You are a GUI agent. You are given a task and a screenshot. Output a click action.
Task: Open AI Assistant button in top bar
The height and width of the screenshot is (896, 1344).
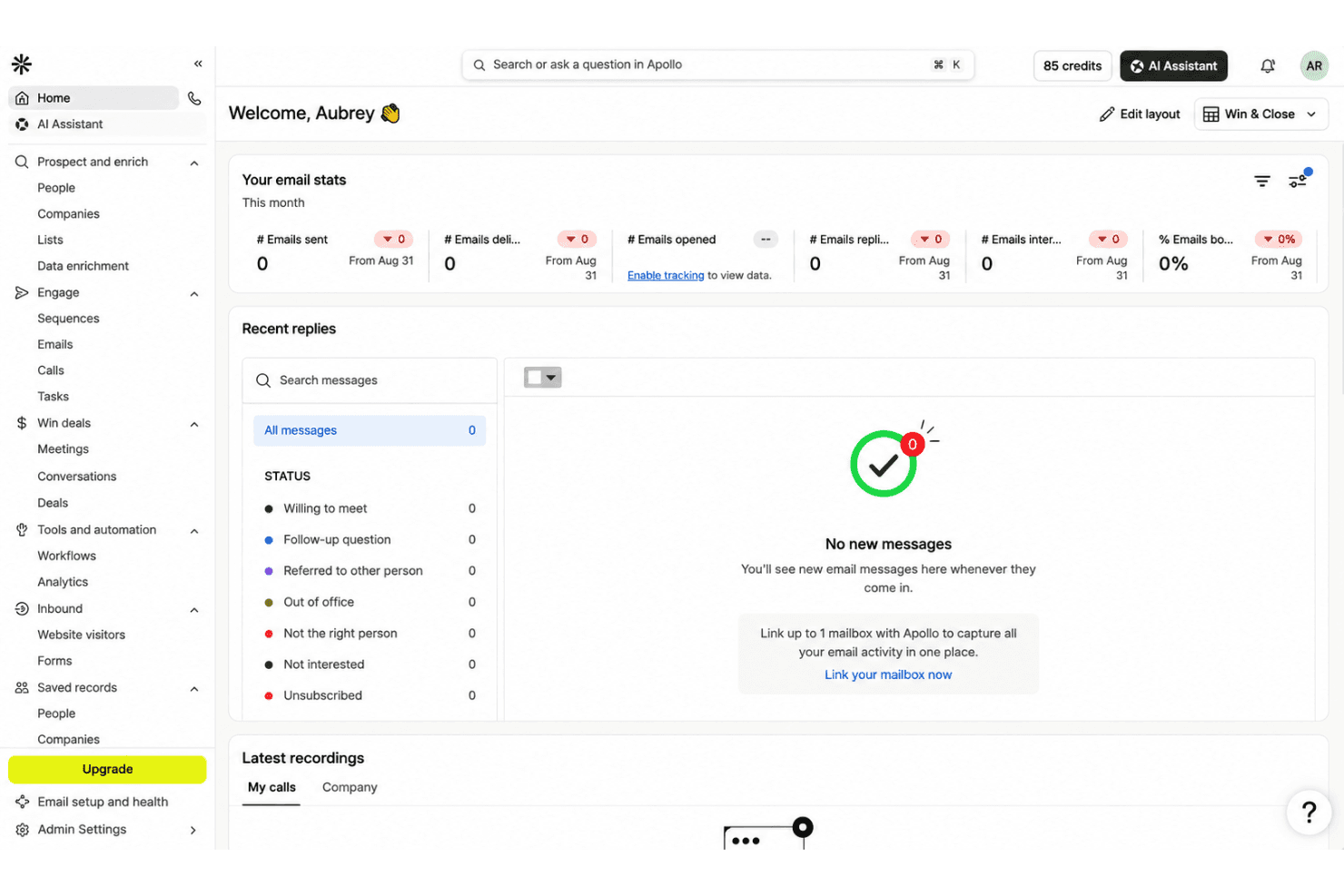[x=1173, y=65]
